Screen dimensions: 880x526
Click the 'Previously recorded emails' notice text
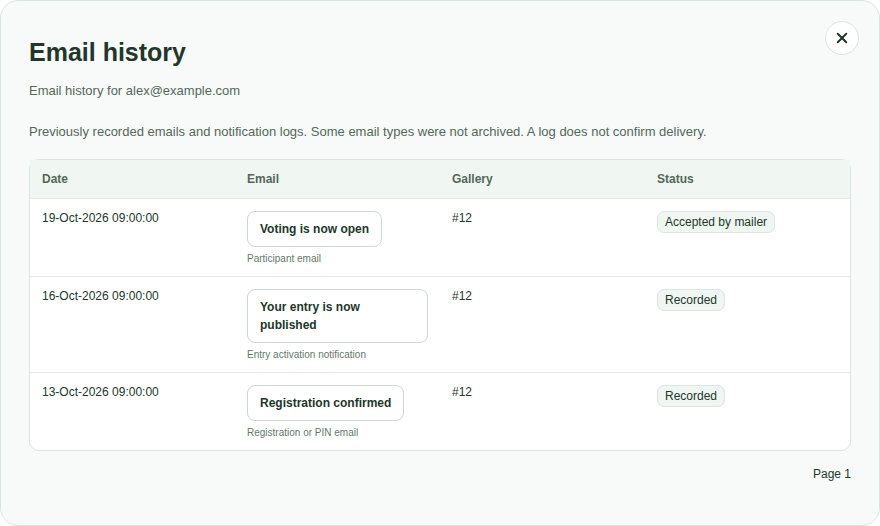[x=368, y=132]
